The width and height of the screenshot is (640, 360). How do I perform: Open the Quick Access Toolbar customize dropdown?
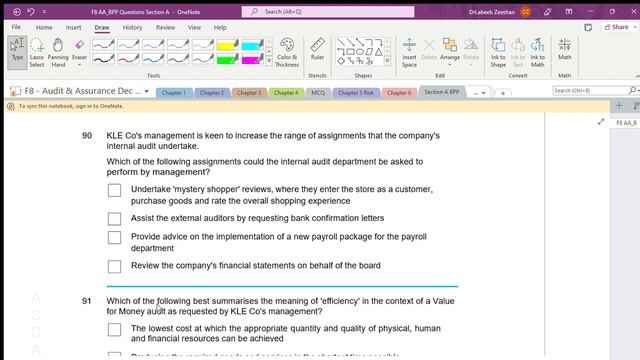pyautogui.click(x=44, y=12)
